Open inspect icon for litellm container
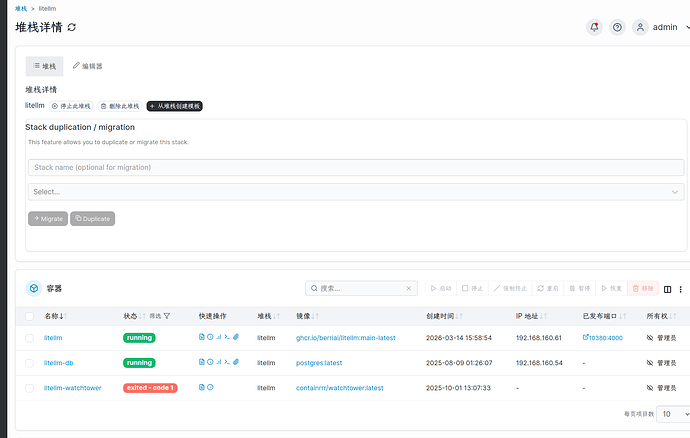This screenshot has height=438, width=690. (210, 337)
